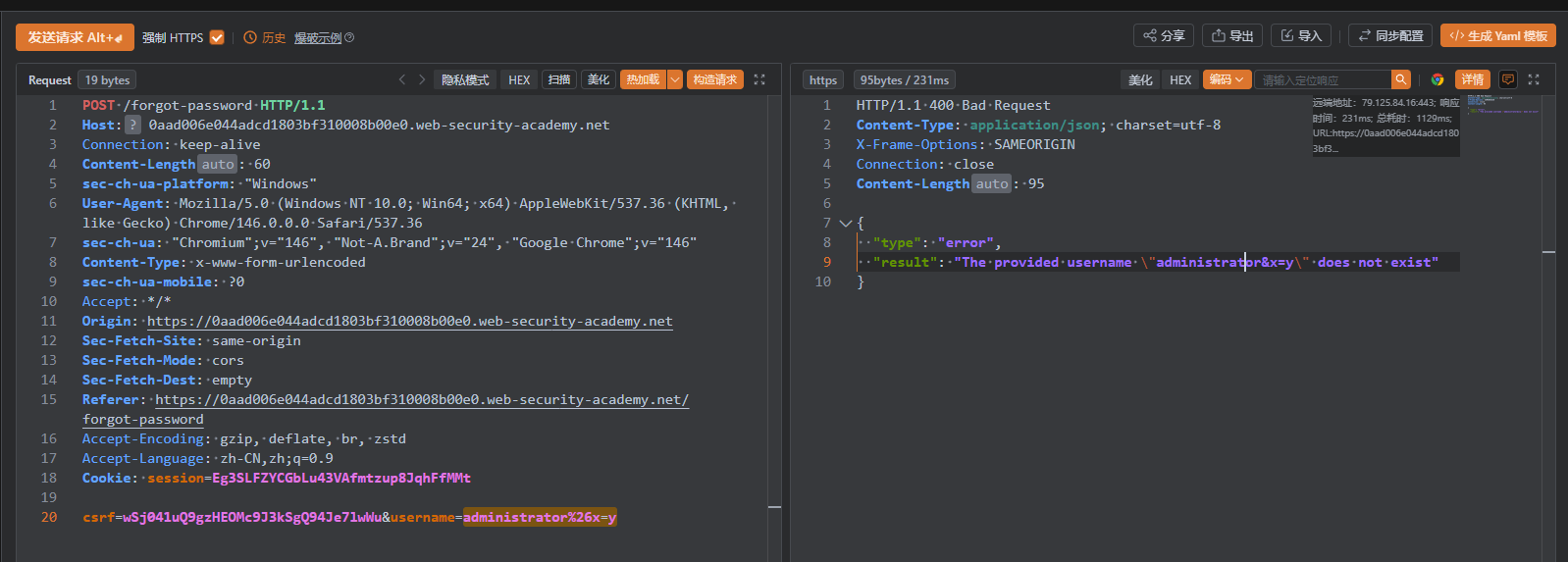1568x562 pixels.
Task: Toggle 隐私模式 privacy mode in Request
Action: click(465, 79)
